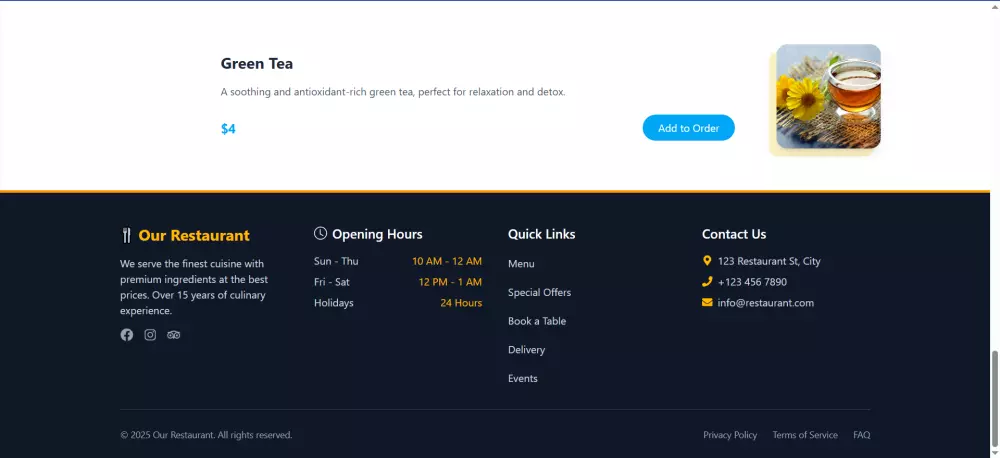View the Privacy Policy
This screenshot has width=1000, height=458.
[x=730, y=435]
